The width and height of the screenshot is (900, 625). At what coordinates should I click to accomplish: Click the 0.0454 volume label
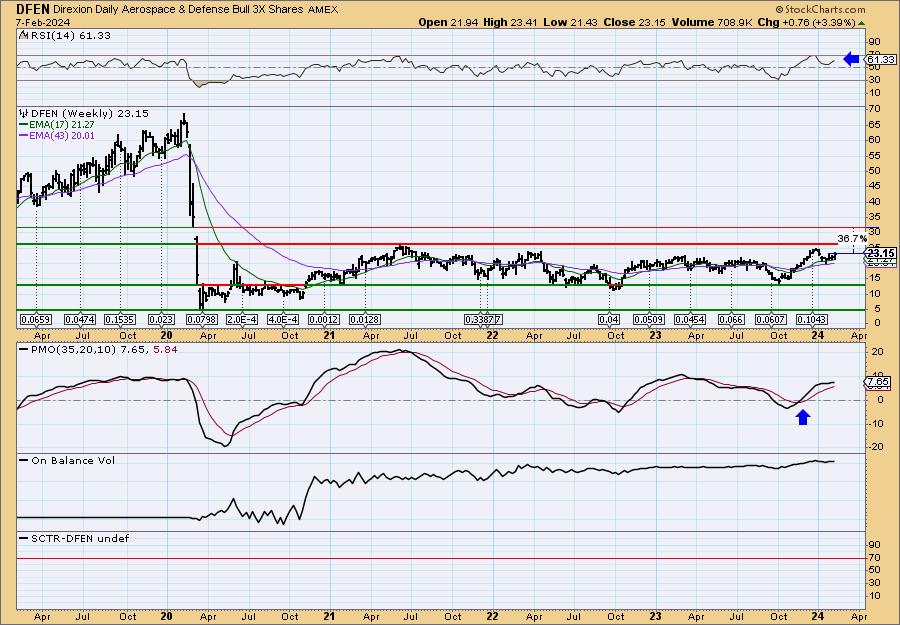pyautogui.click(x=690, y=319)
